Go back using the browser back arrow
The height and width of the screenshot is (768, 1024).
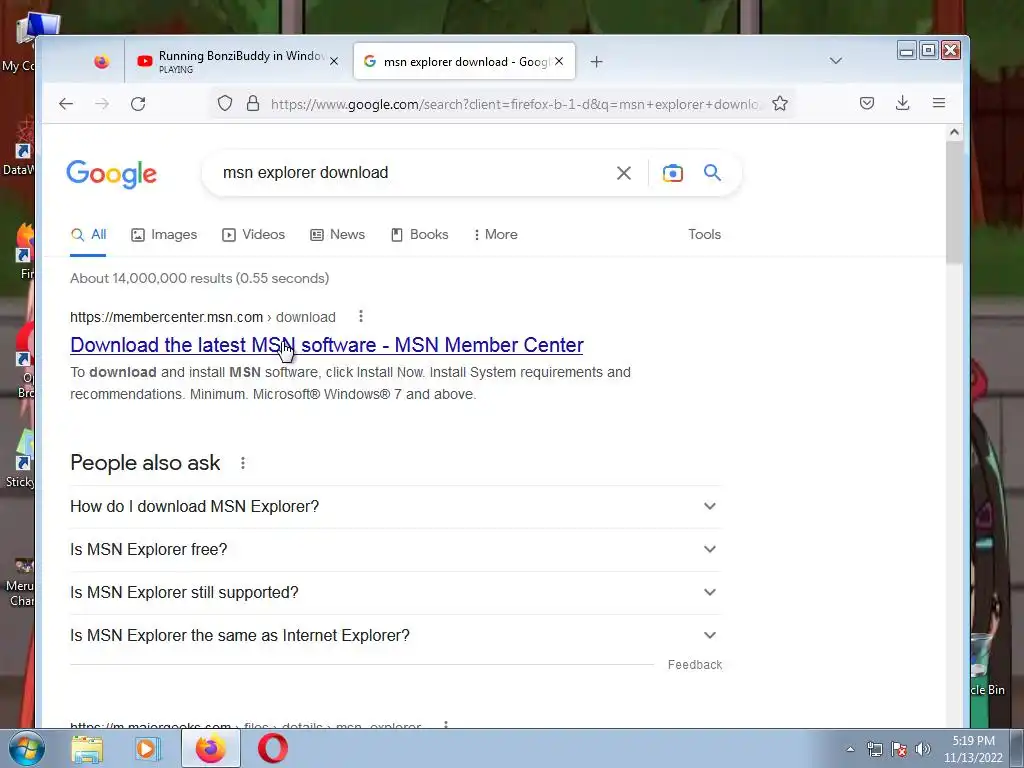(66, 103)
